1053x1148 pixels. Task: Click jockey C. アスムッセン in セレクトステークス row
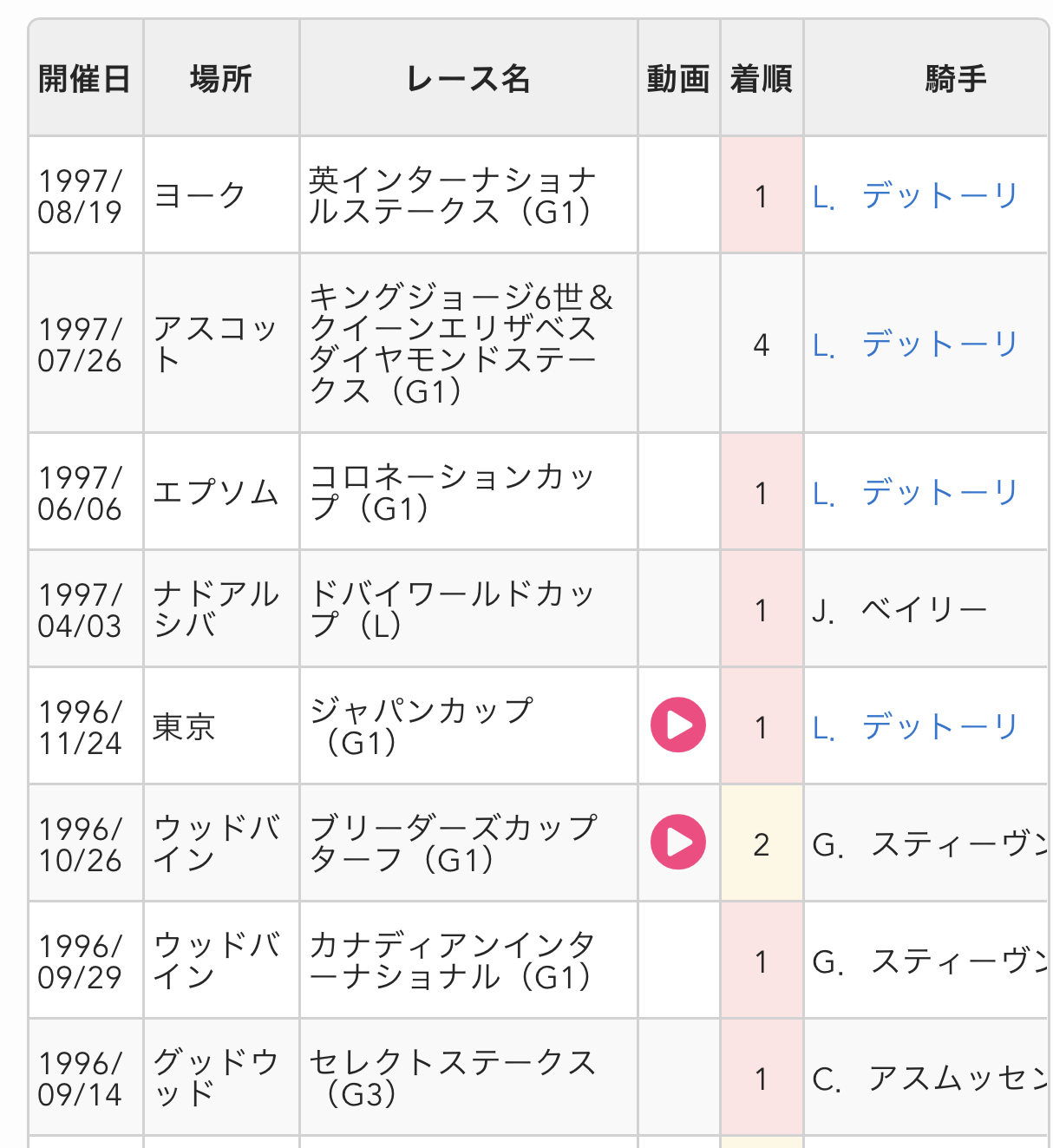coord(930,1079)
